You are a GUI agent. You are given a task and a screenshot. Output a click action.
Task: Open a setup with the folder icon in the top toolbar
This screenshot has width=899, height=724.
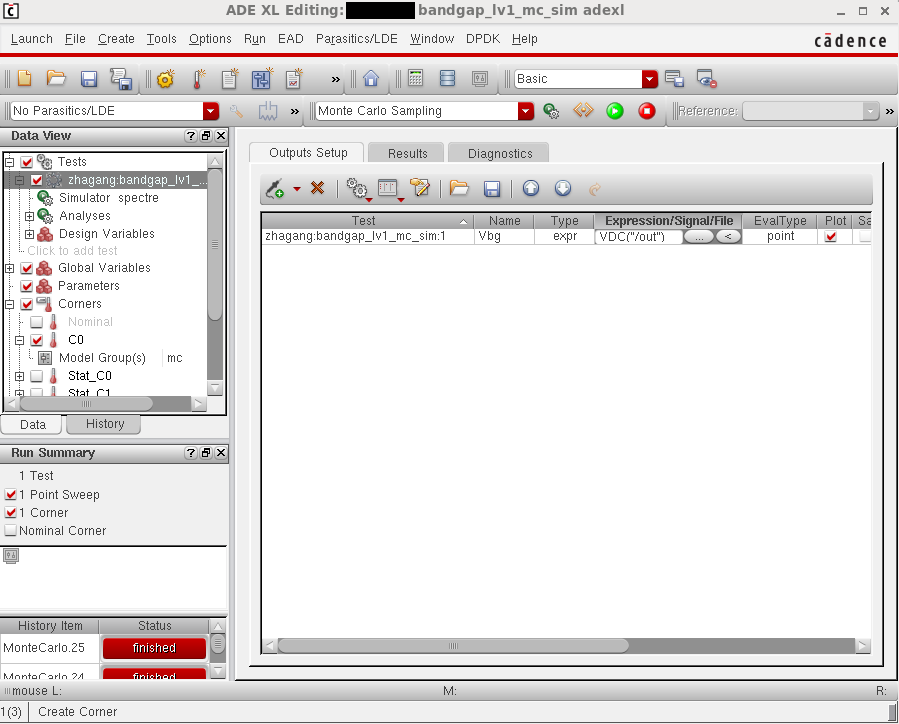click(56, 78)
